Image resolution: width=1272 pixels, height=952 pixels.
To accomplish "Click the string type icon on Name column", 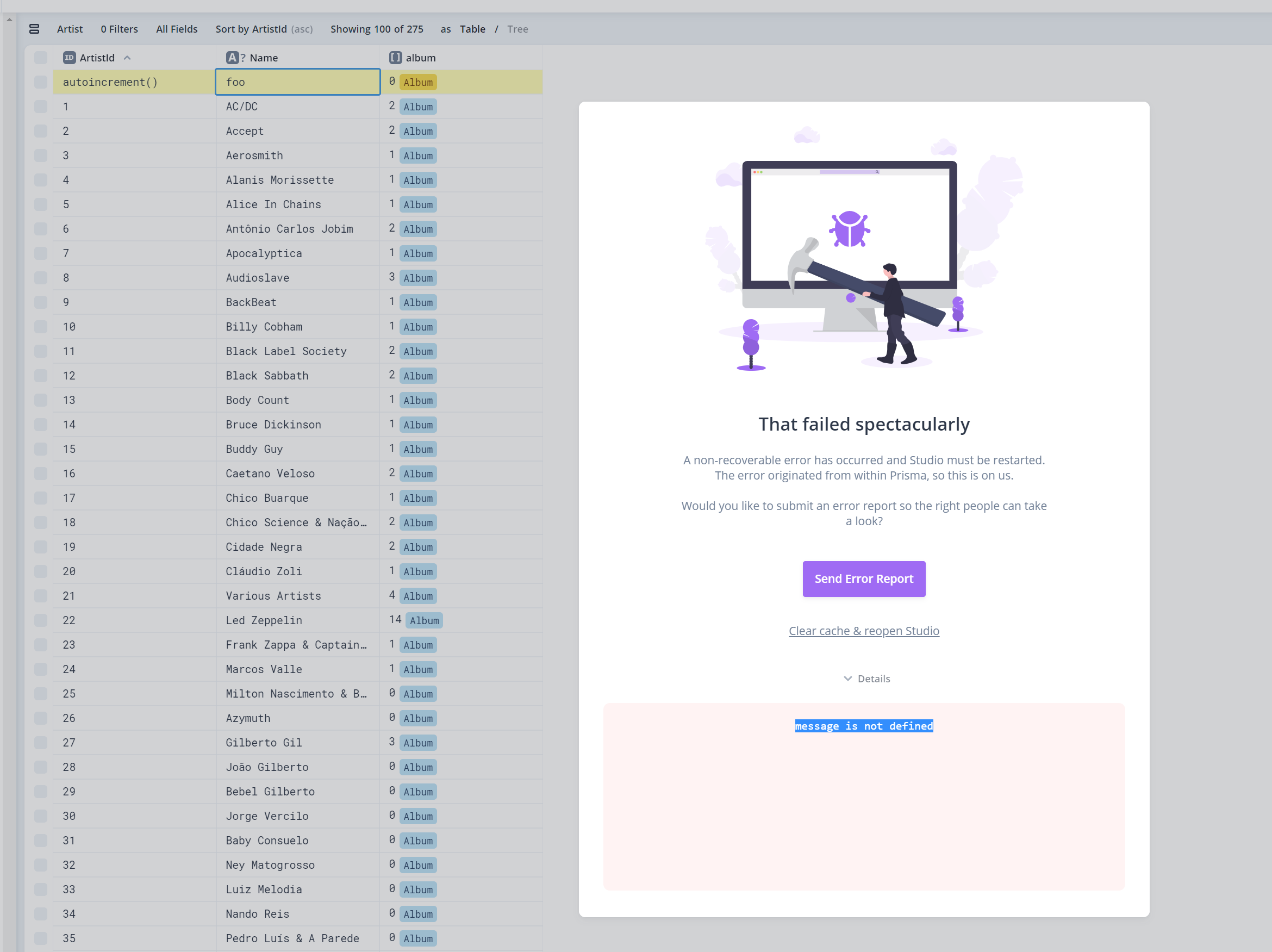I will [x=232, y=58].
